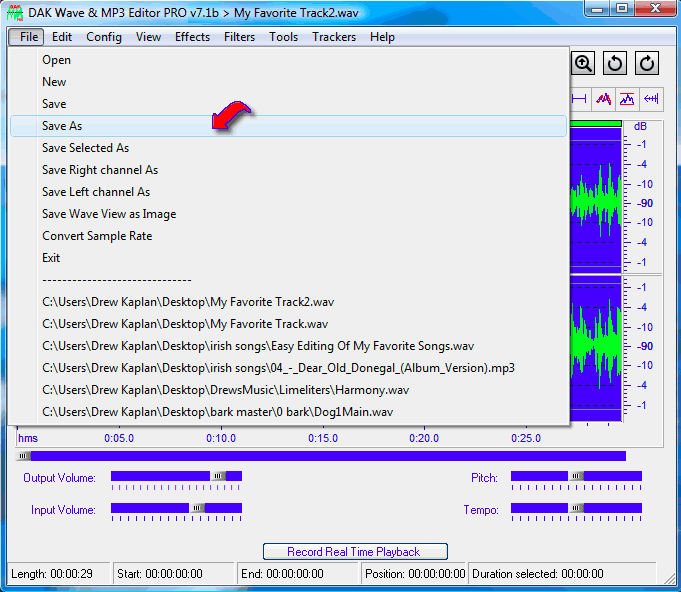Screen dimensions: 681x592
Task: Open recent file Dog1Main.wav
Action: click(x=288, y=412)
